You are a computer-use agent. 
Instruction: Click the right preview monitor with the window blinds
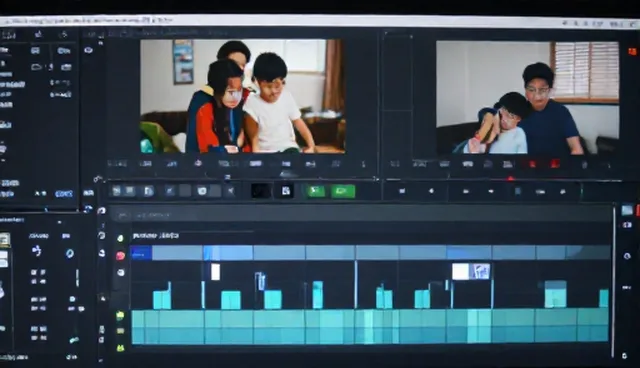pyautogui.click(x=527, y=98)
